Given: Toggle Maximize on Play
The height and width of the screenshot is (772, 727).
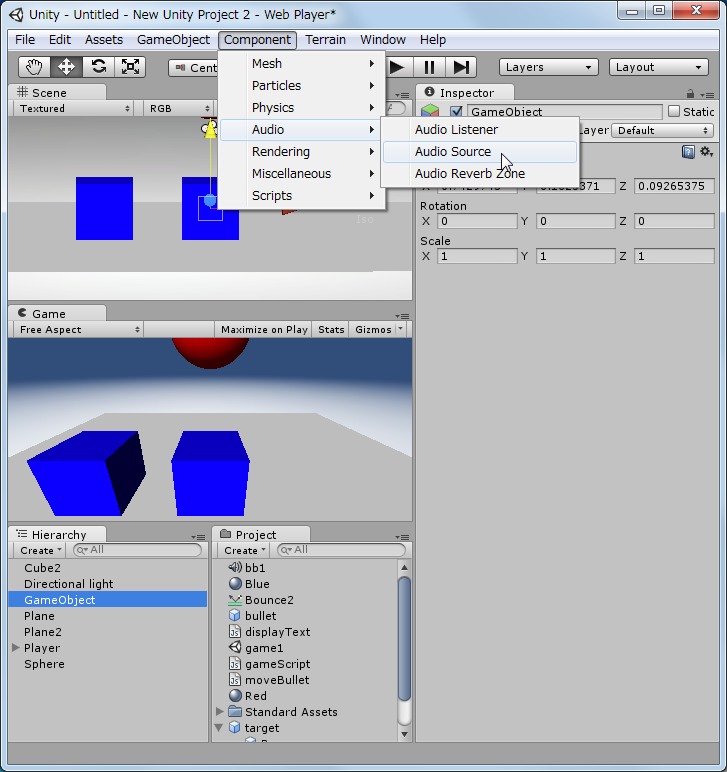Looking at the screenshot, I should click(264, 329).
